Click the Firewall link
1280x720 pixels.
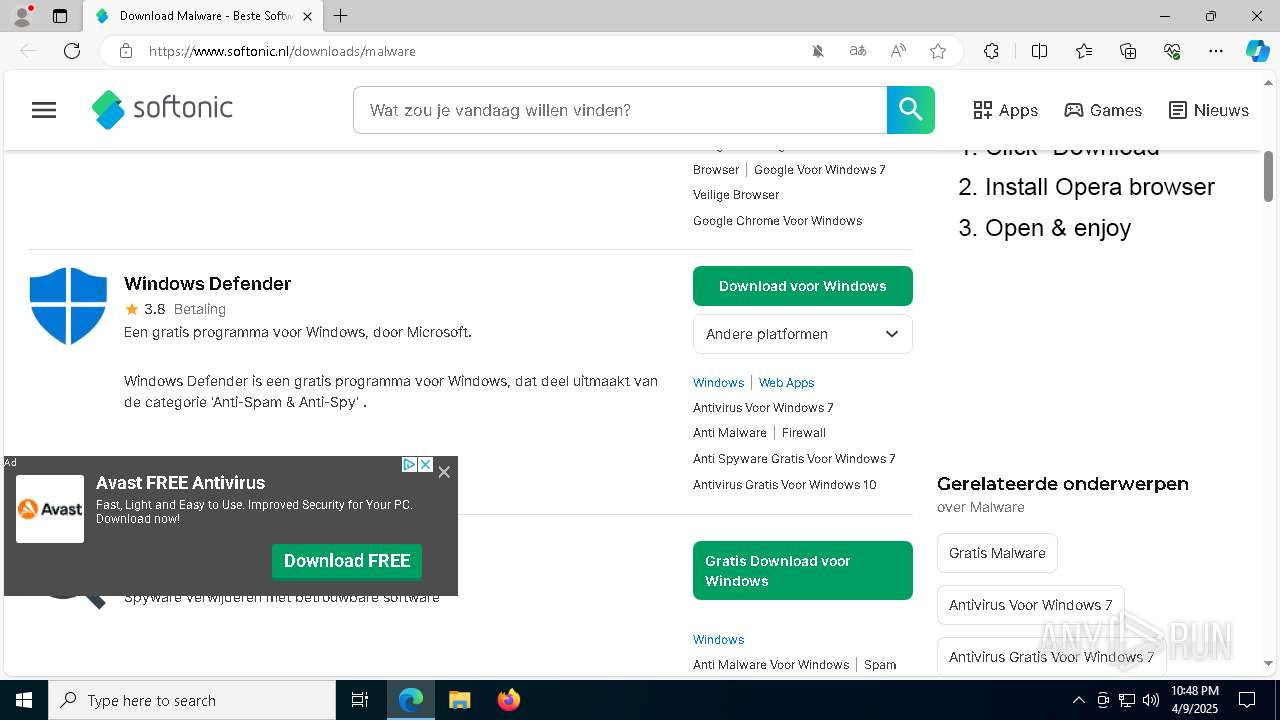(x=804, y=433)
